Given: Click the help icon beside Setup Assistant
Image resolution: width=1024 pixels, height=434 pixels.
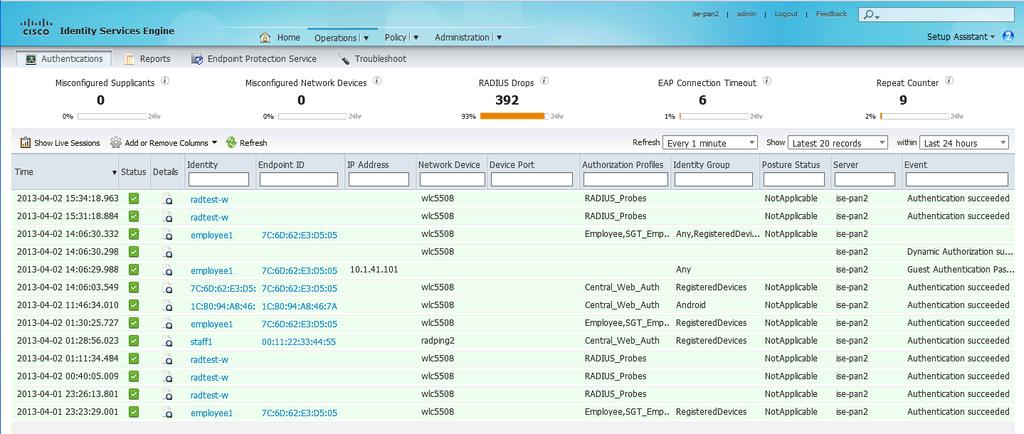Looking at the screenshot, I should point(1008,37).
